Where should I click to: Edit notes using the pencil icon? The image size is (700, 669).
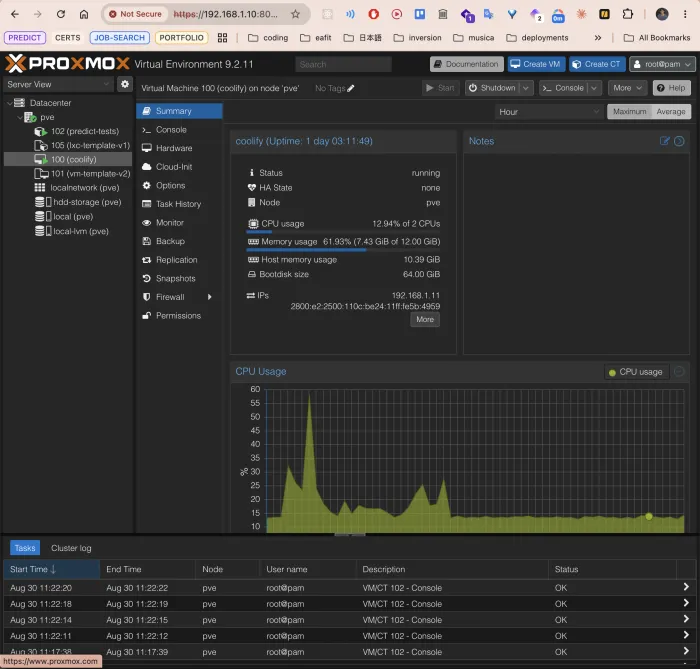[664, 141]
